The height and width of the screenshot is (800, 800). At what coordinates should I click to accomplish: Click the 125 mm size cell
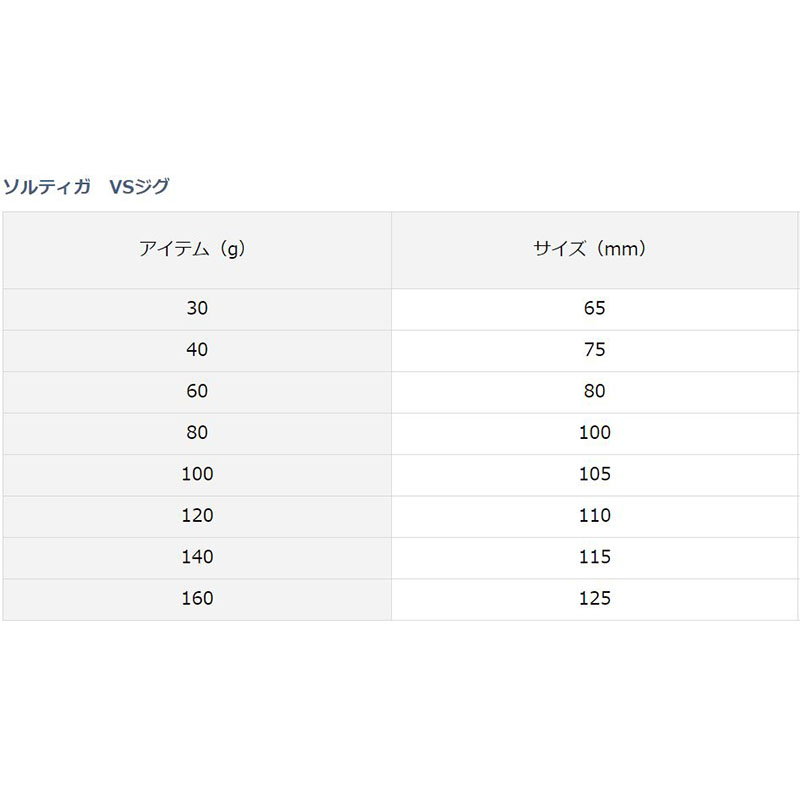click(x=594, y=599)
